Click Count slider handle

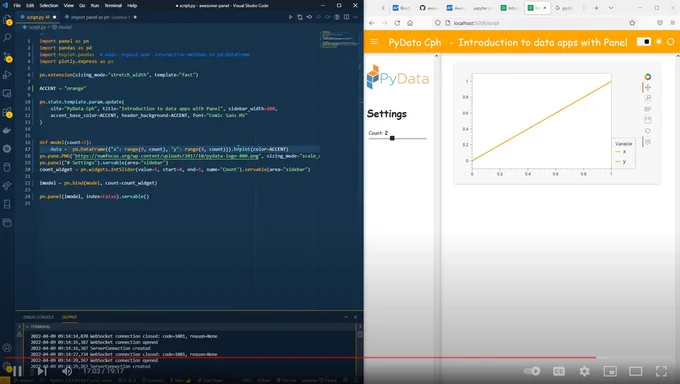tap(392, 138)
